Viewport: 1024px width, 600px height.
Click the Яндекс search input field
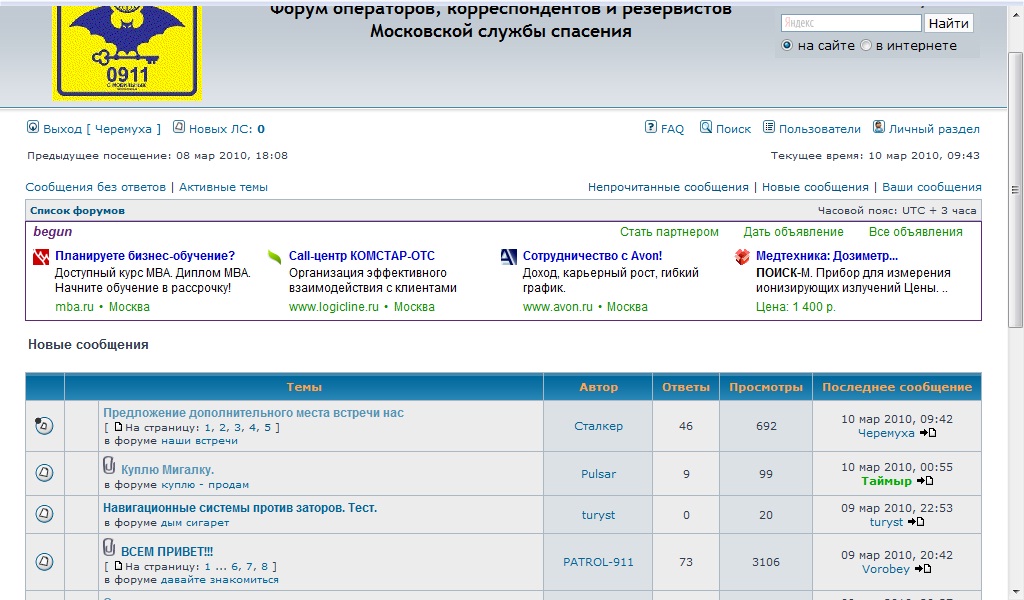click(x=850, y=23)
